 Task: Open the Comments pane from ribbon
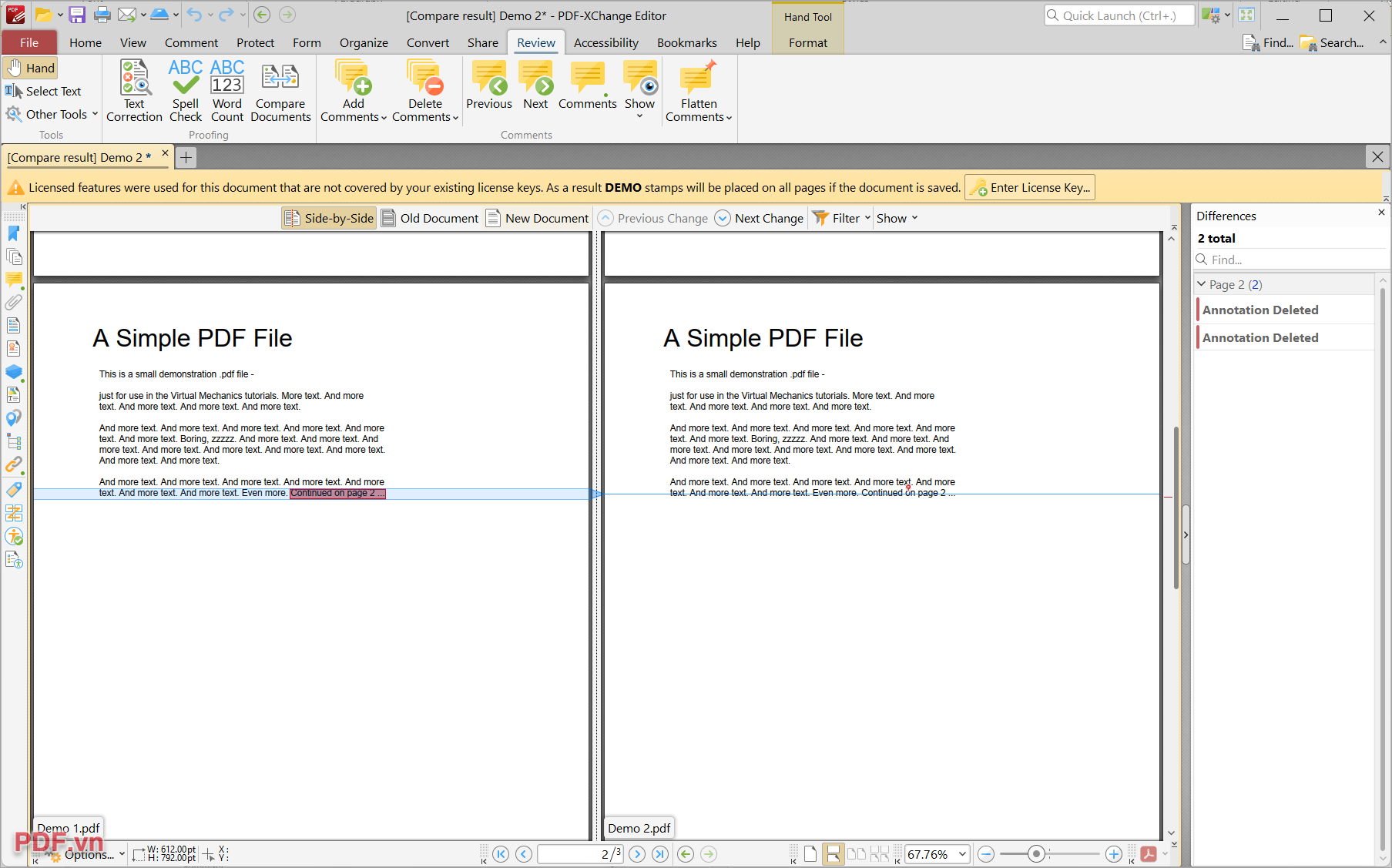pyautogui.click(x=588, y=85)
